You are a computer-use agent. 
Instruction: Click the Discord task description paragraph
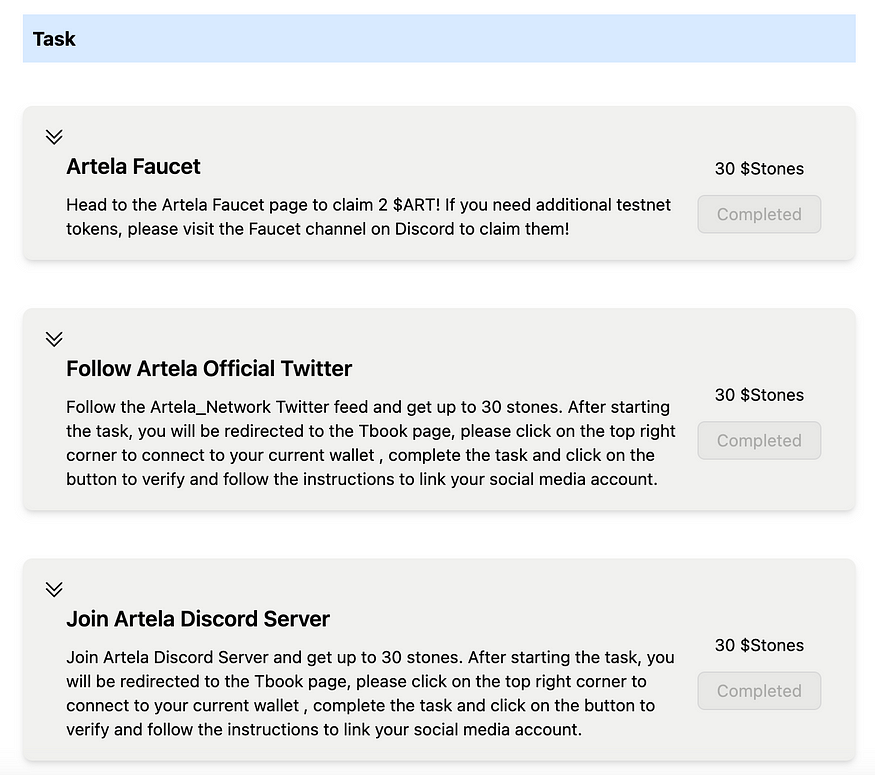point(370,694)
